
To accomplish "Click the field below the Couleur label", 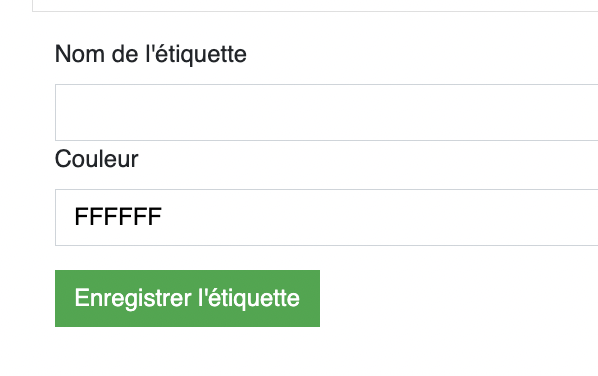I will pyautogui.click(x=326, y=217).
